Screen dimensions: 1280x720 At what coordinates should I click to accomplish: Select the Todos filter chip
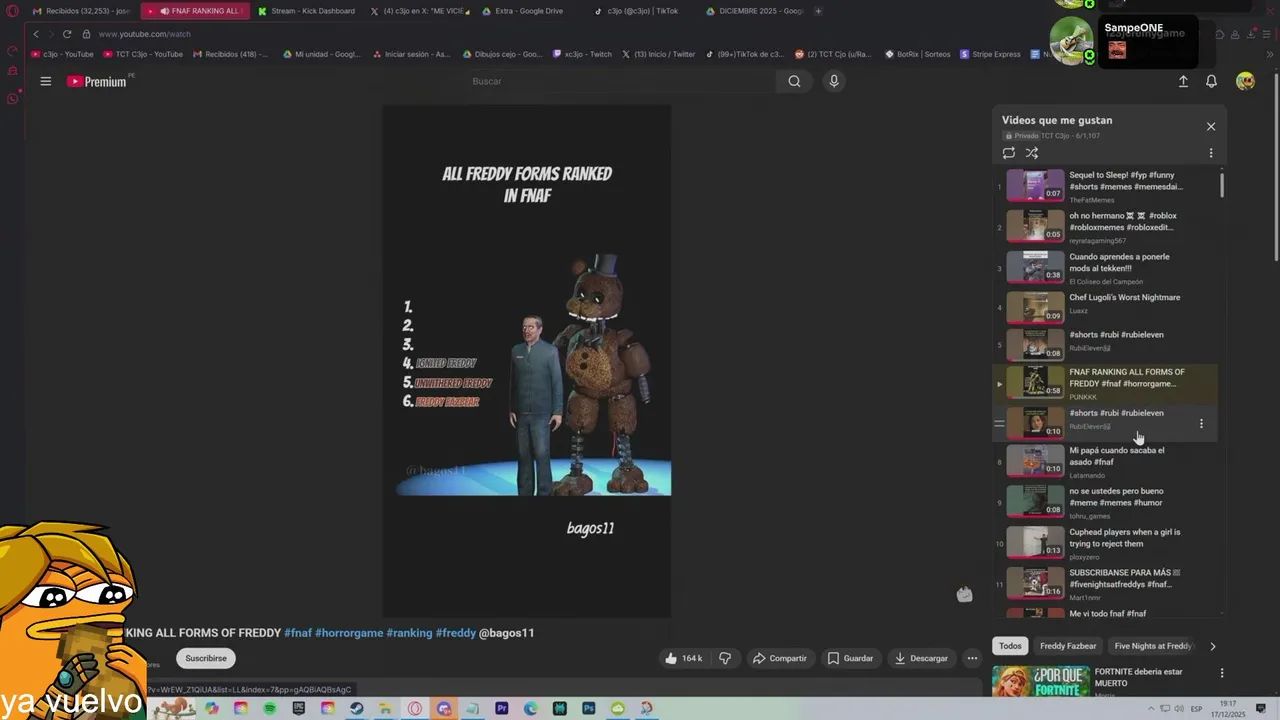[1011, 646]
